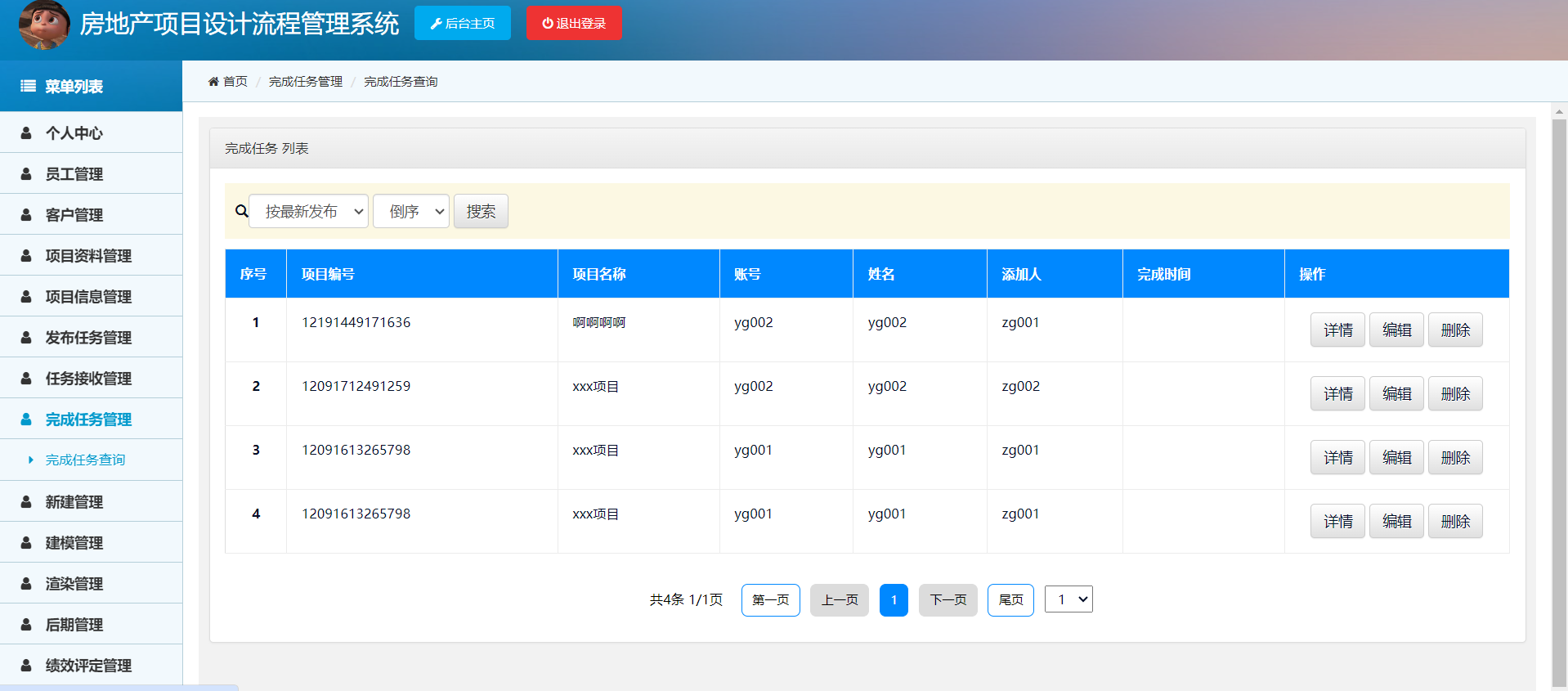1568x691 pixels.
Task: Click the arrow beside 完成任务查询 submenu
Action: 31,460
